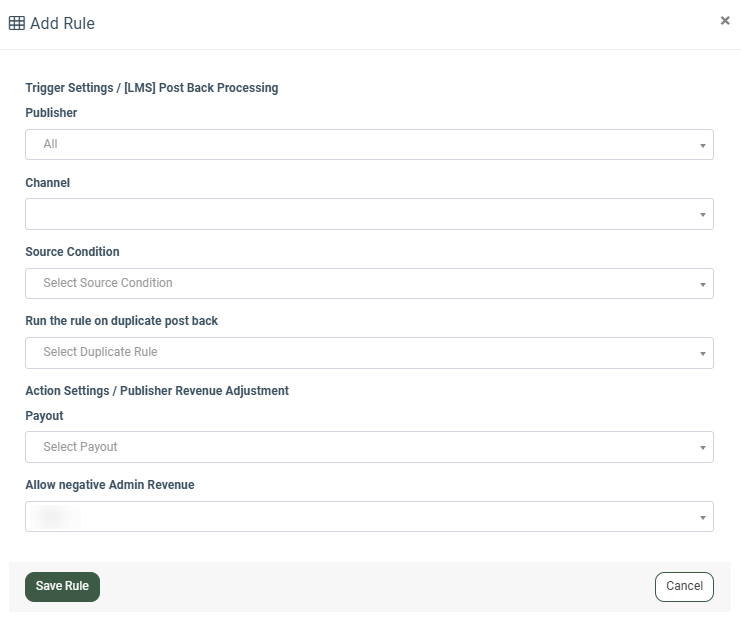Screen dimensions: 741x623
Task: Click the Channel dropdown arrow
Action: pyautogui.click(x=703, y=214)
